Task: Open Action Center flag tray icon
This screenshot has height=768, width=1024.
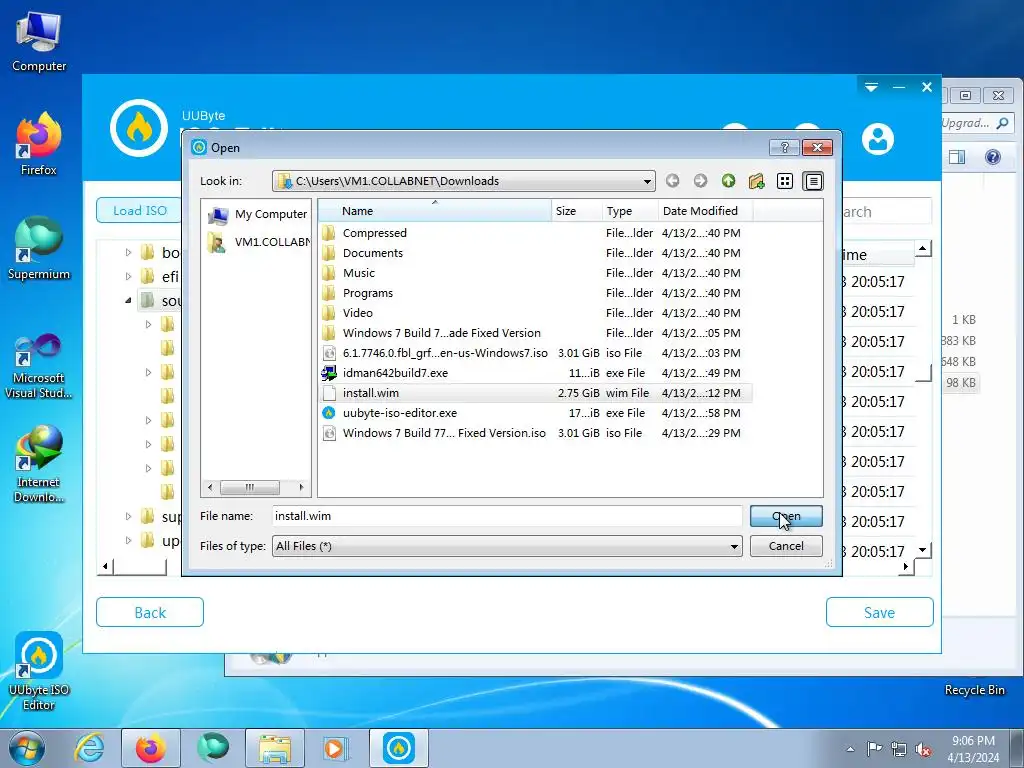Action: [874, 749]
